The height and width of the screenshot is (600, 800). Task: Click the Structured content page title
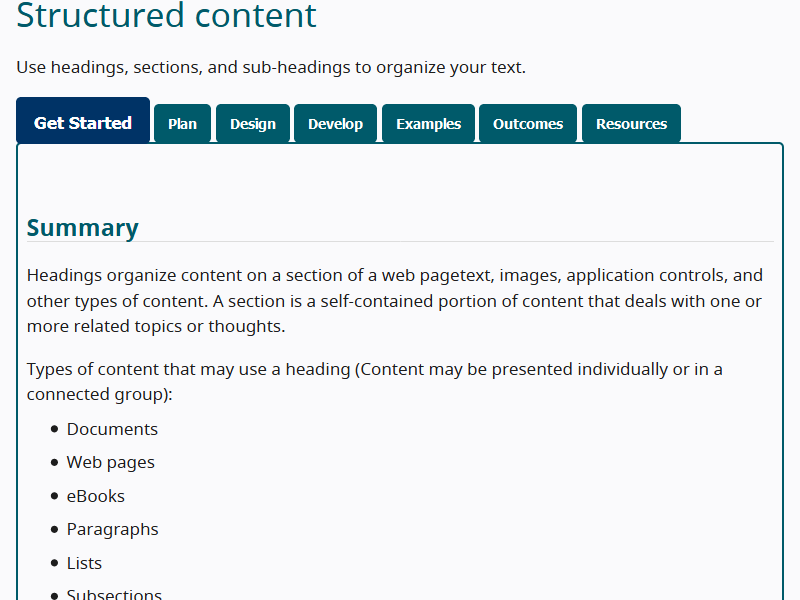[167, 16]
